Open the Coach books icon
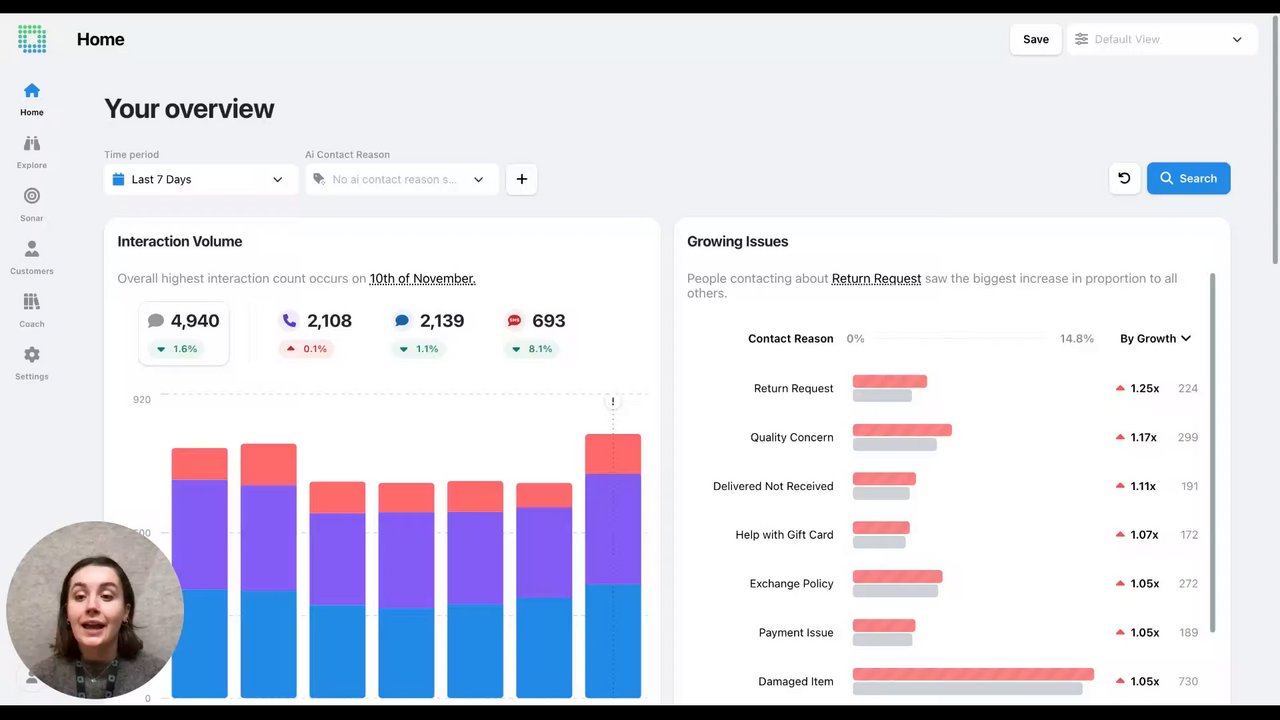1280x720 pixels. tap(32, 302)
